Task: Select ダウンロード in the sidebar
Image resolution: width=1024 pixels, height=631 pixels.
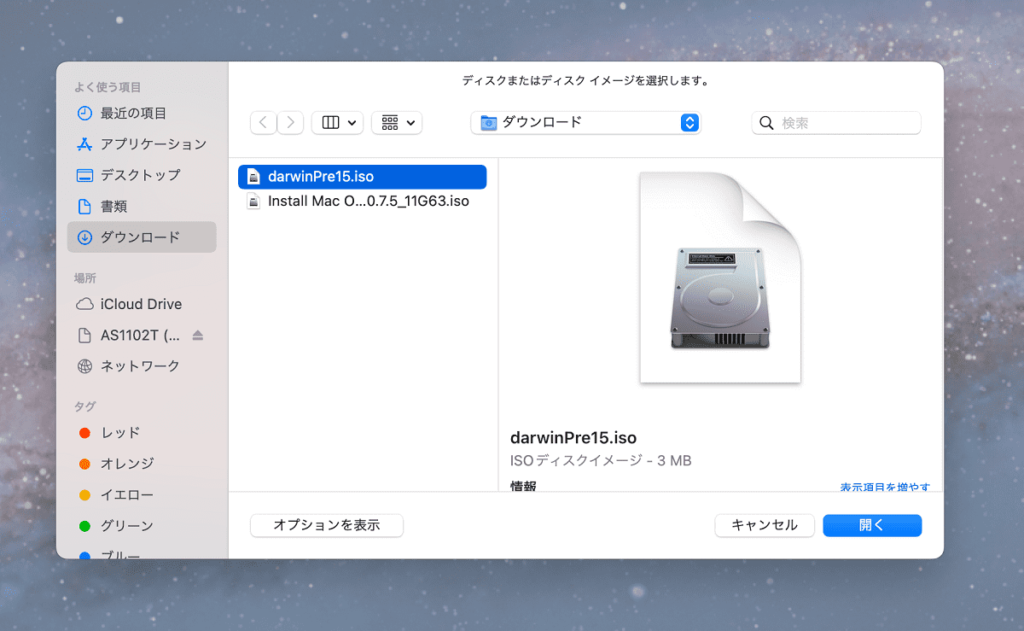Action: (x=142, y=237)
